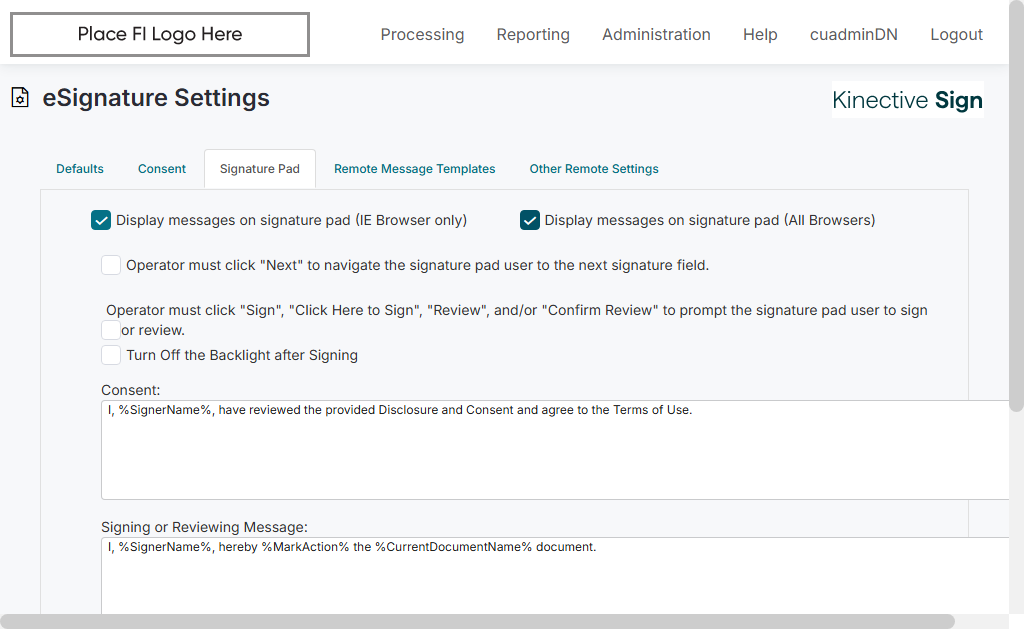
Task: Open the Processing menu
Action: pos(422,35)
